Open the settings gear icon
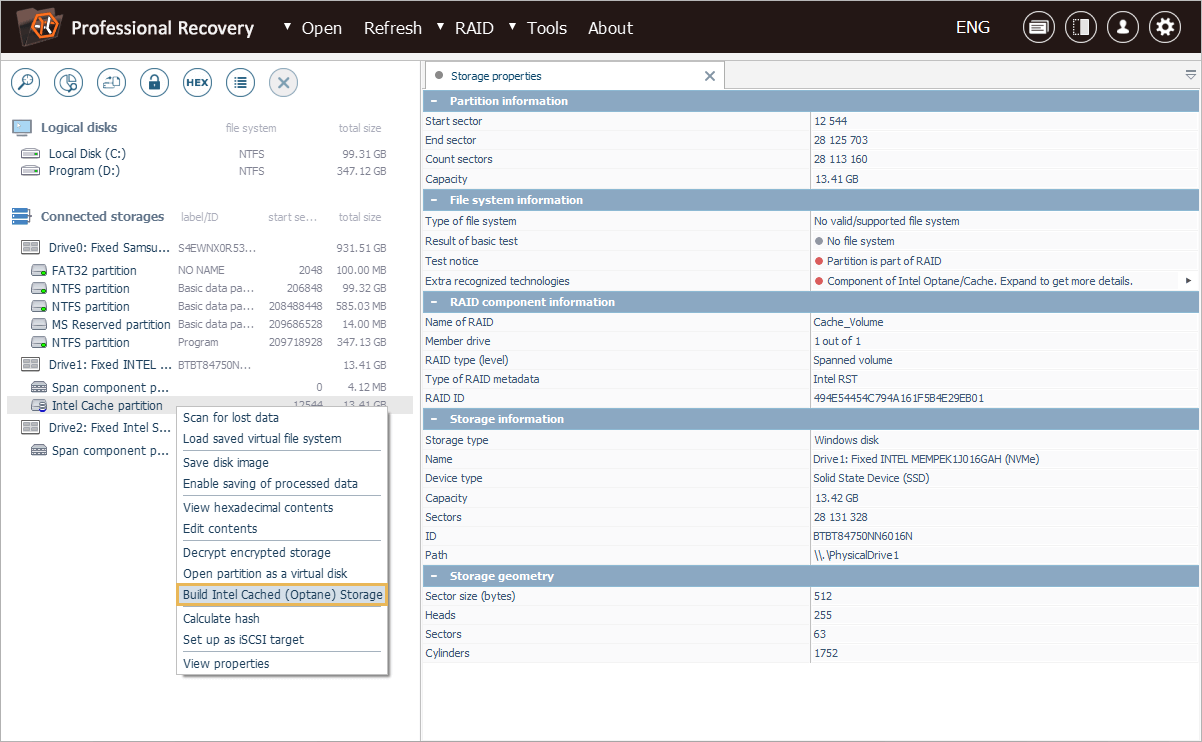Viewport: 1202px width, 742px height. coord(1165,27)
